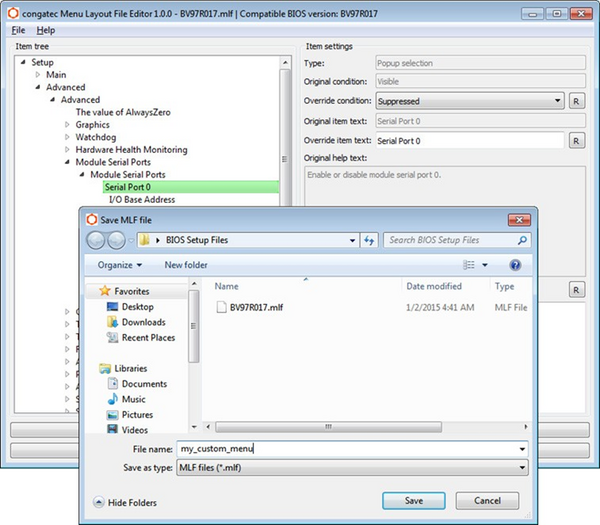This screenshot has width=600, height=525.
Task: Select I/O Base Address tree item
Action: tap(142, 199)
